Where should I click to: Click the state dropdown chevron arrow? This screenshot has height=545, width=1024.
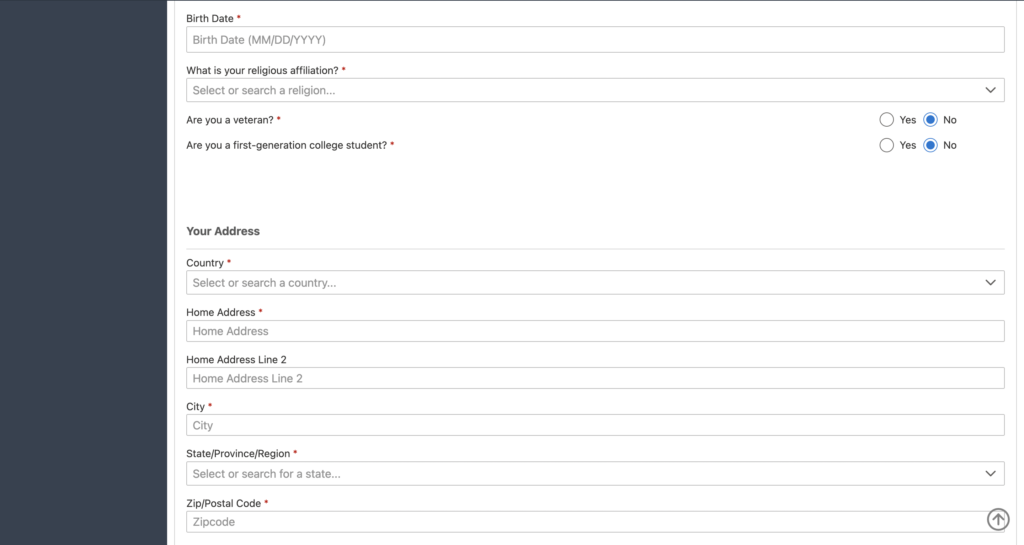[991, 474]
